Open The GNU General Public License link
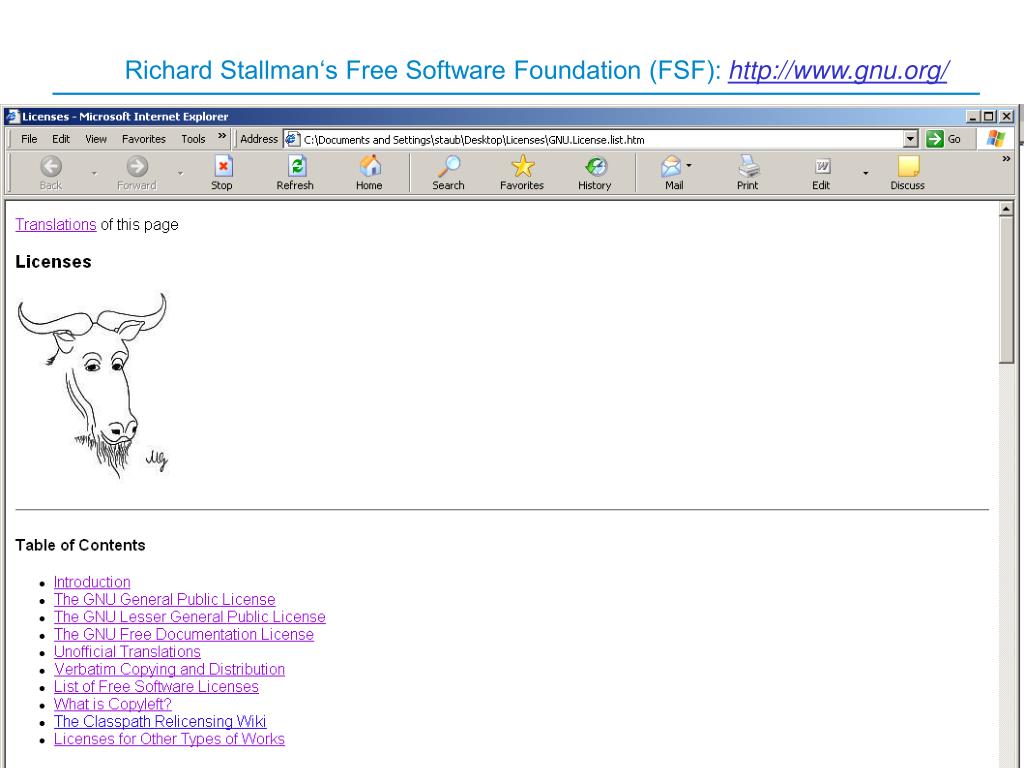The image size is (1024, 768). point(165,600)
